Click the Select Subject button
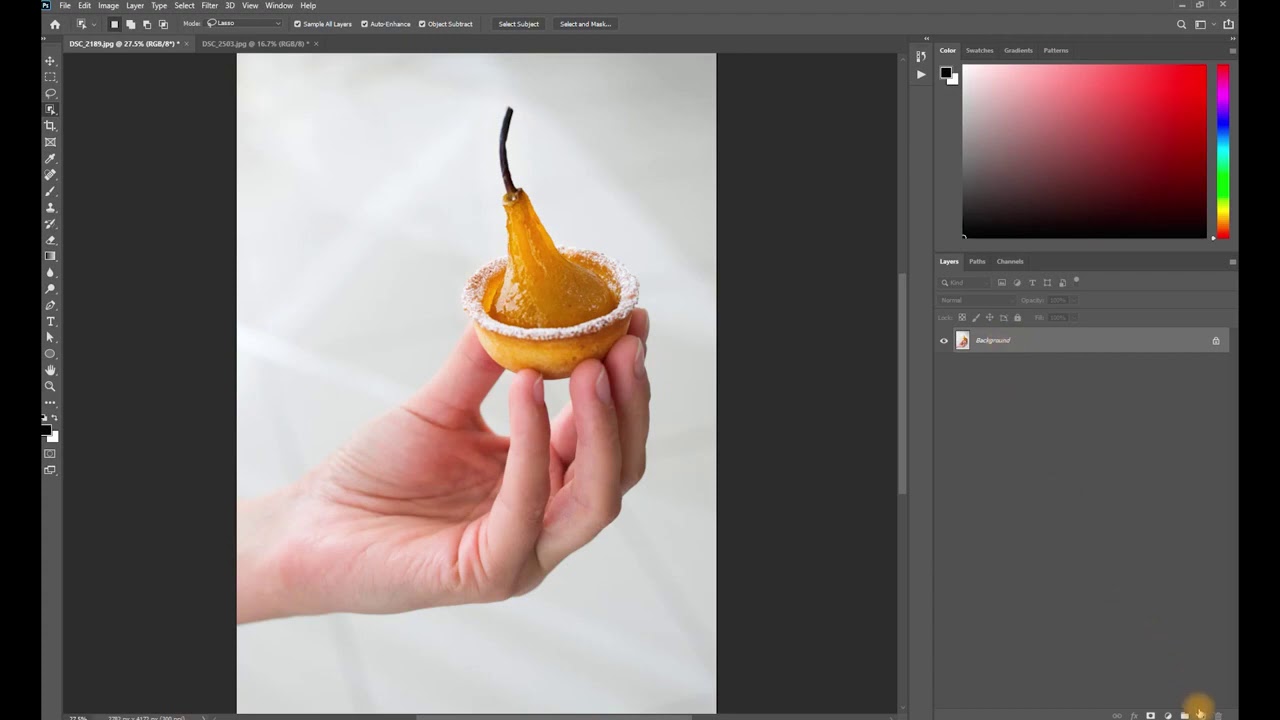 pos(518,24)
